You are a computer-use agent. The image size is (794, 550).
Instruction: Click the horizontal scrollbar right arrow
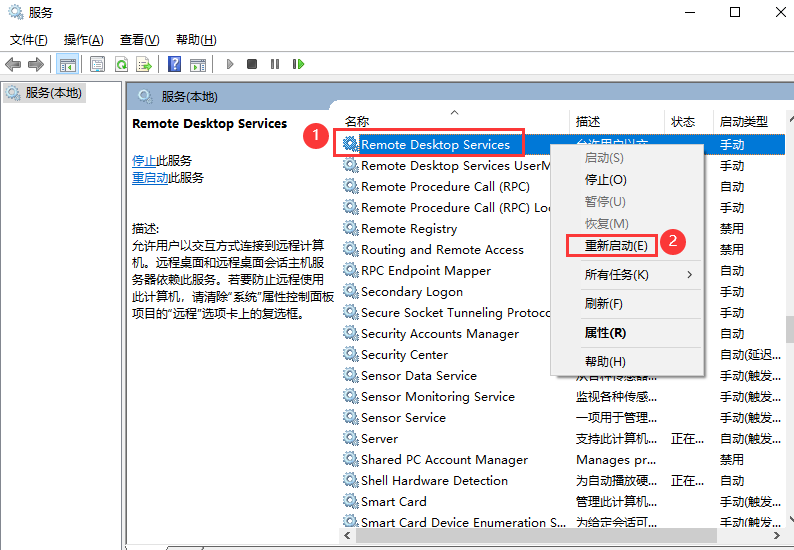[777, 535]
